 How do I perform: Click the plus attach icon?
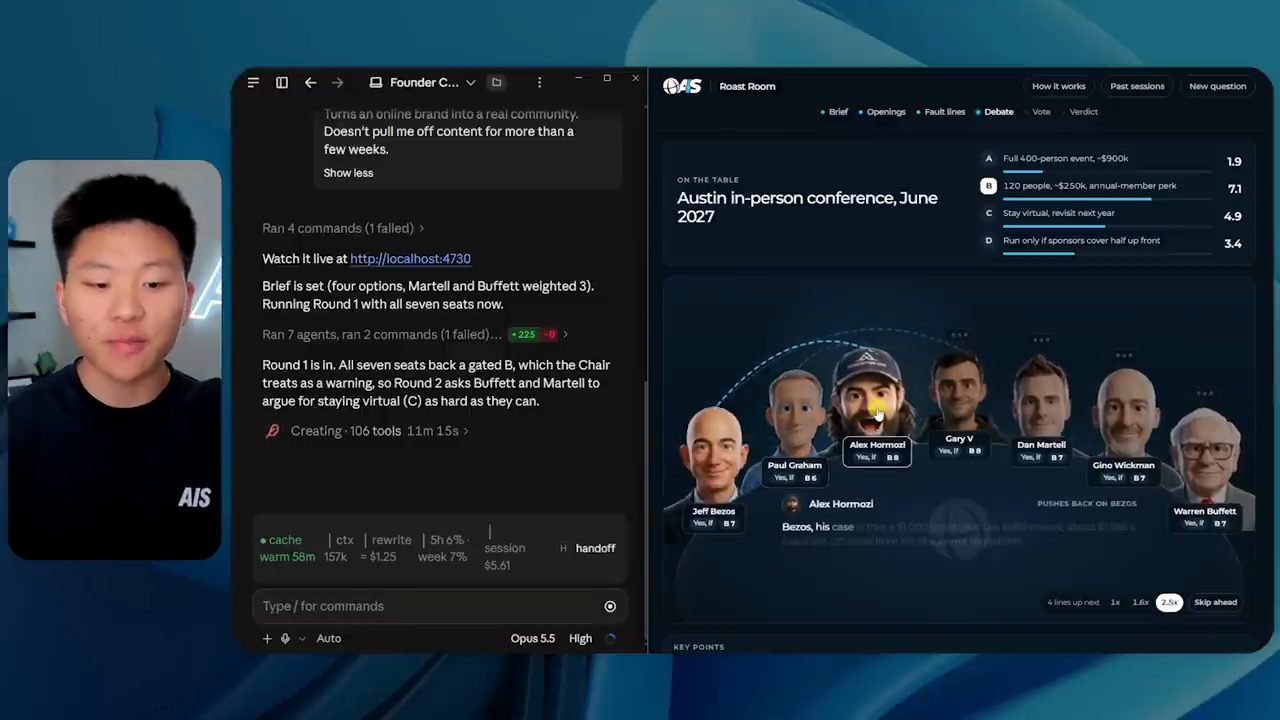pyautogui.click(x=267, y=638)
